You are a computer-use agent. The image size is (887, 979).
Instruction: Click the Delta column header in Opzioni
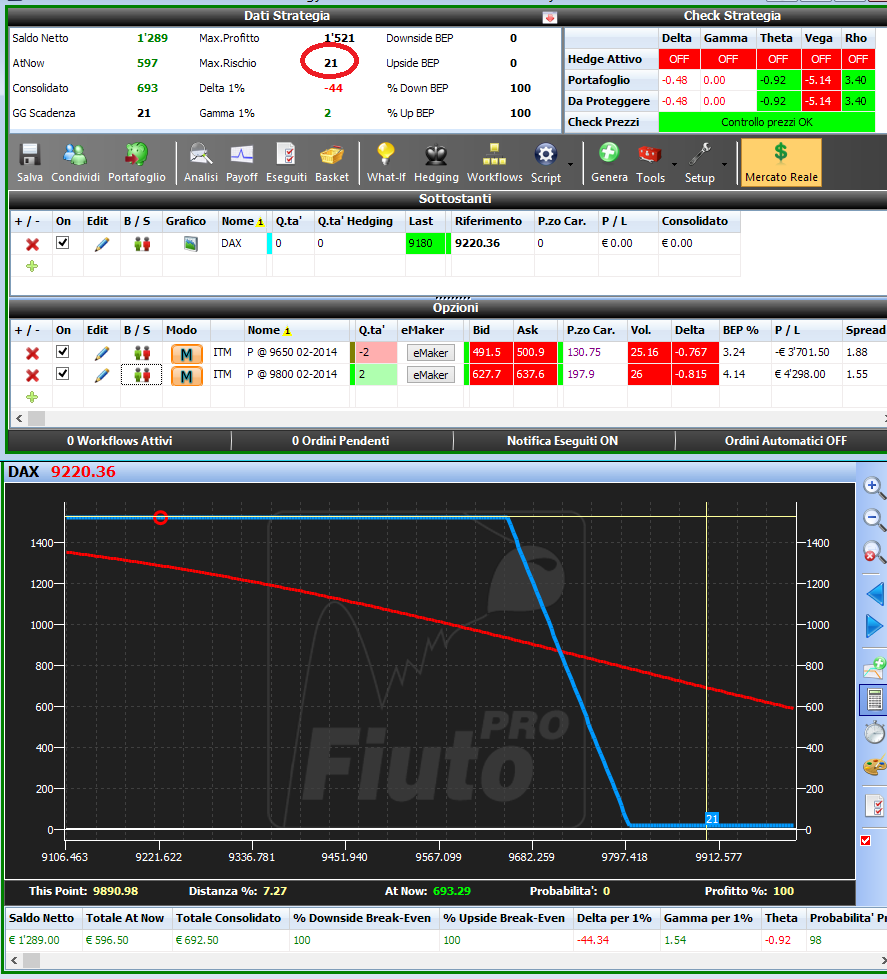click(x=689, y=330)
